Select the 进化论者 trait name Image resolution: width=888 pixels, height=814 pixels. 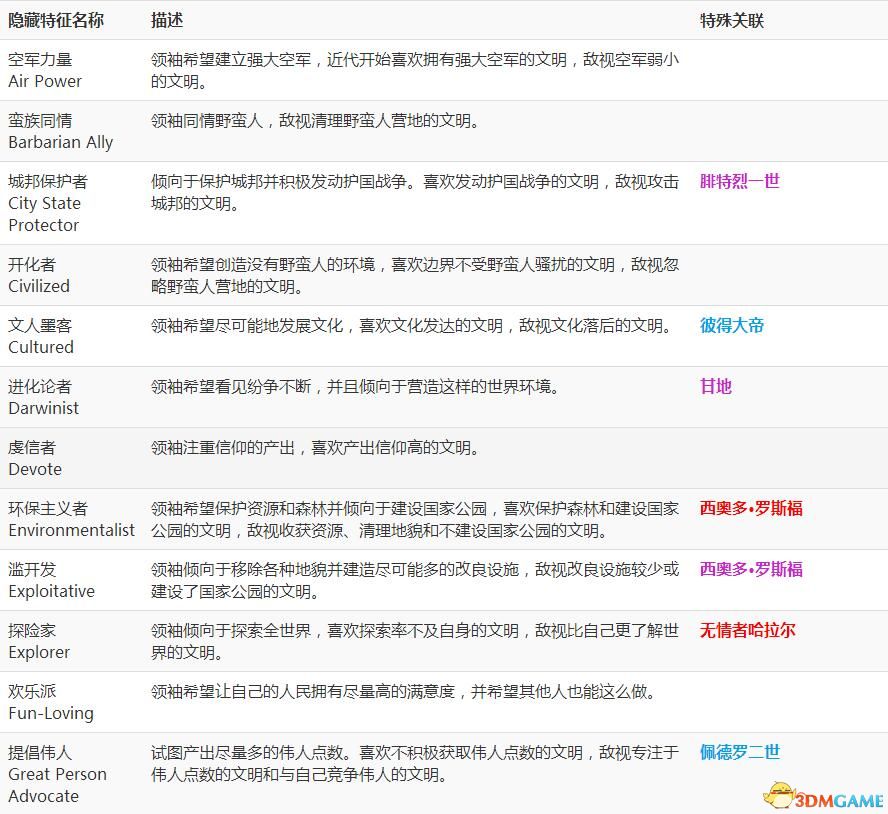40,386
